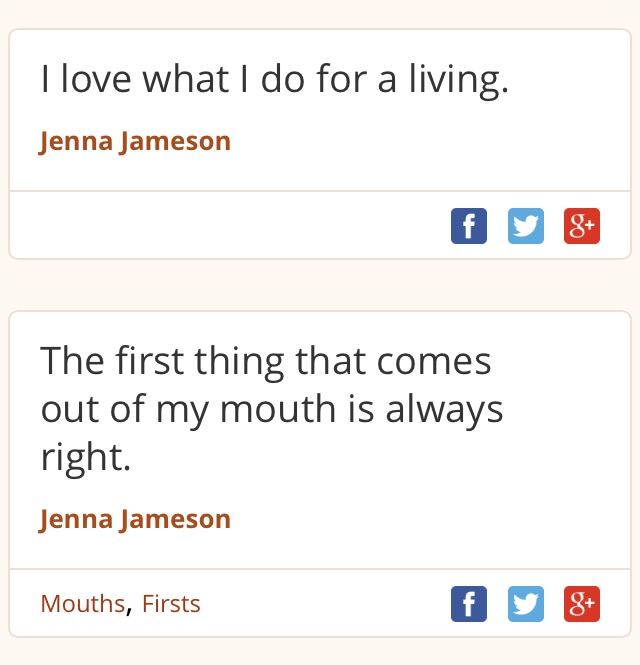This screenshot has height=665, width=640.
Task: Share 'first thing that comes' quote on Facebook
Action: pyautogui.click(x=469, y=604)
